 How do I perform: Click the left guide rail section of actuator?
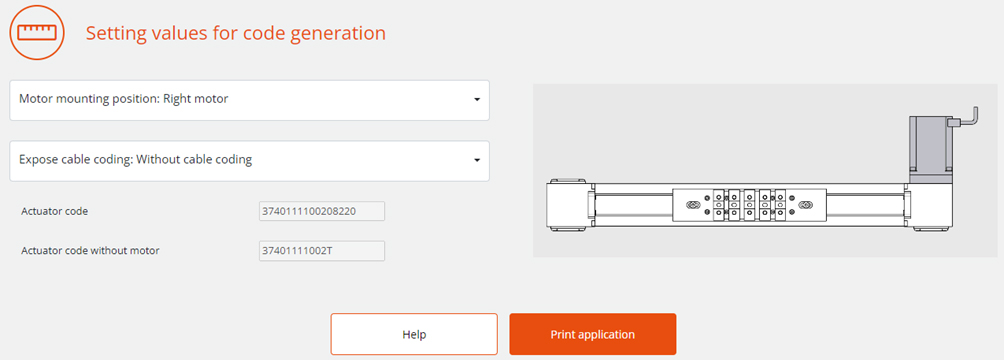point(634,206)
